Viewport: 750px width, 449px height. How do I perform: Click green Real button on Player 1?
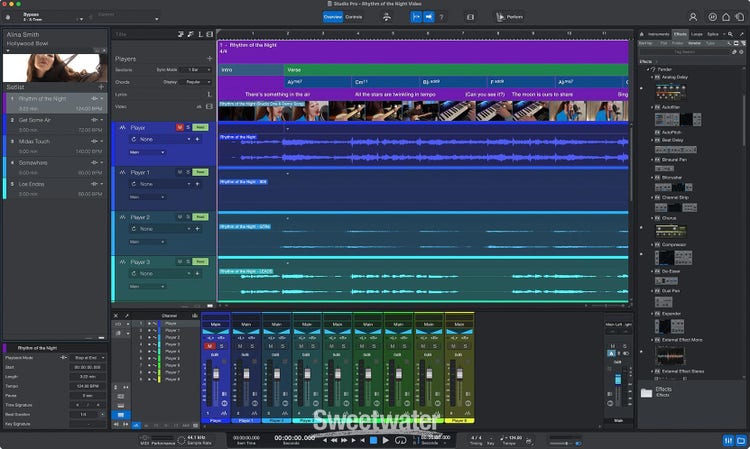pos(200,172)
